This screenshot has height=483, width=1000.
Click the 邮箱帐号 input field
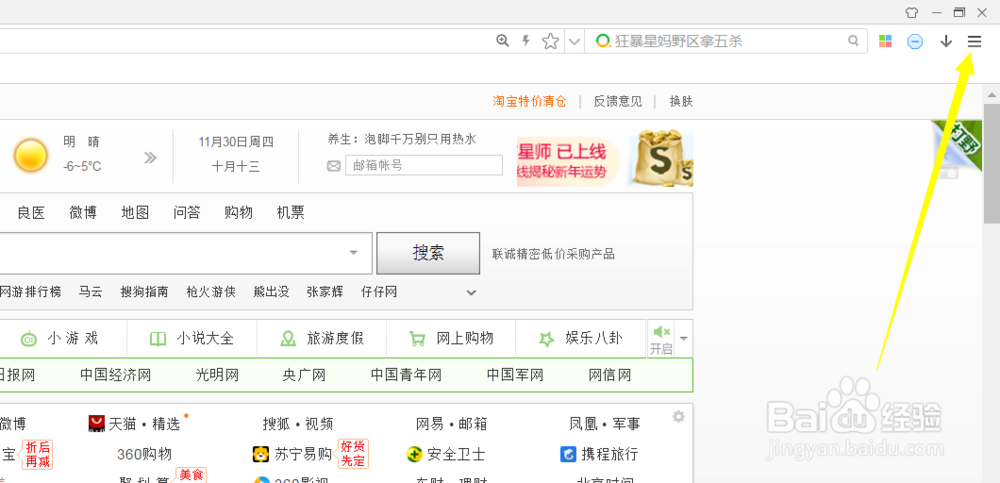[x=424, y=166]
